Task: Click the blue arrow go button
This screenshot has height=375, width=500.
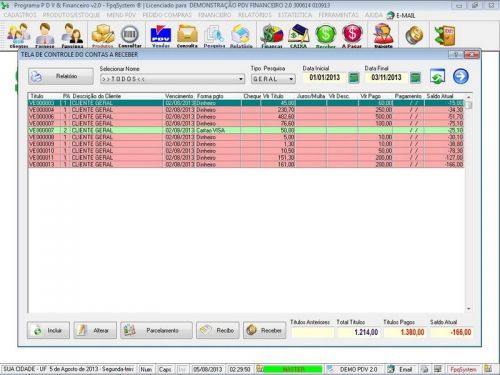Action: pos(461,76)
